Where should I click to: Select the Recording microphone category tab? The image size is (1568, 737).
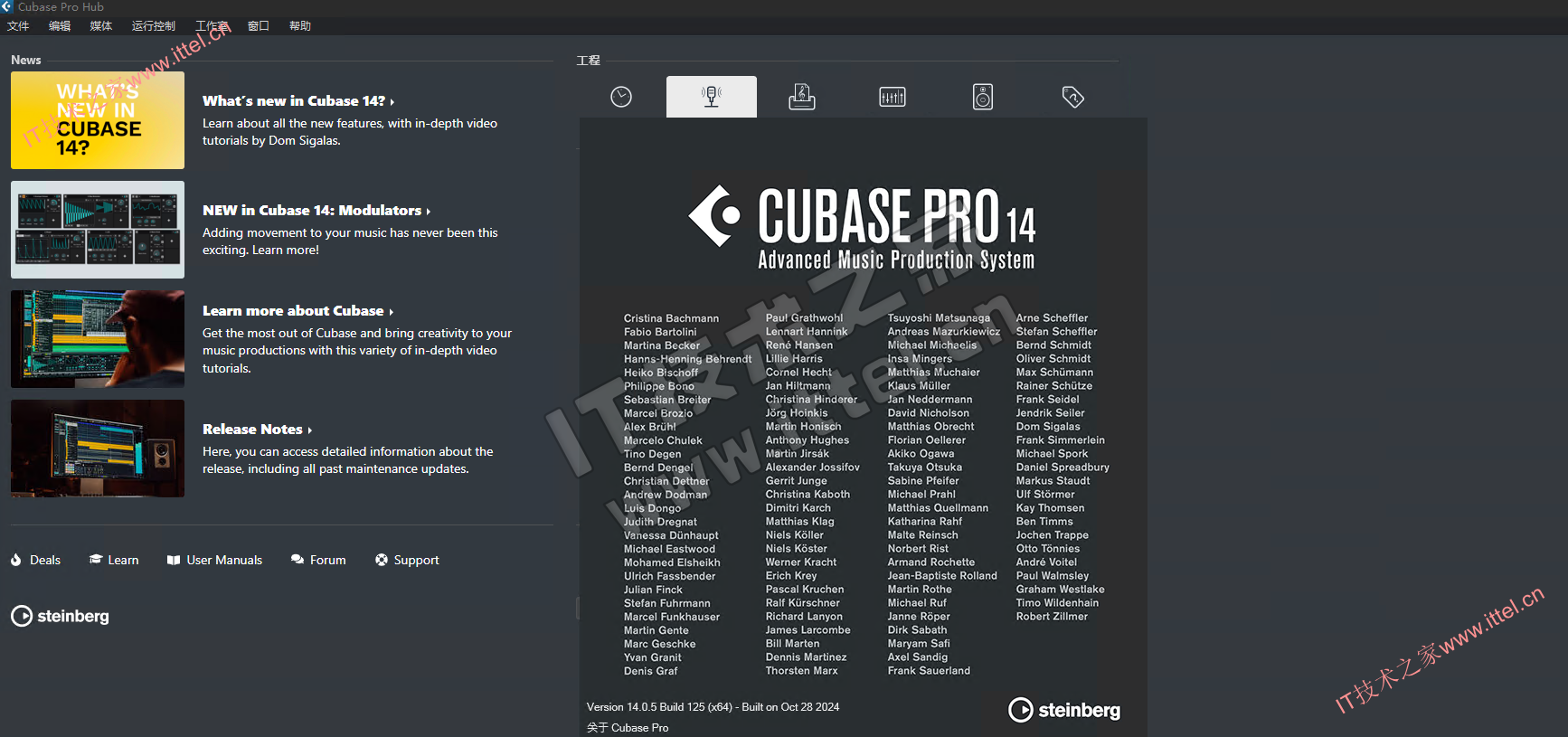(x=712, y=97)
